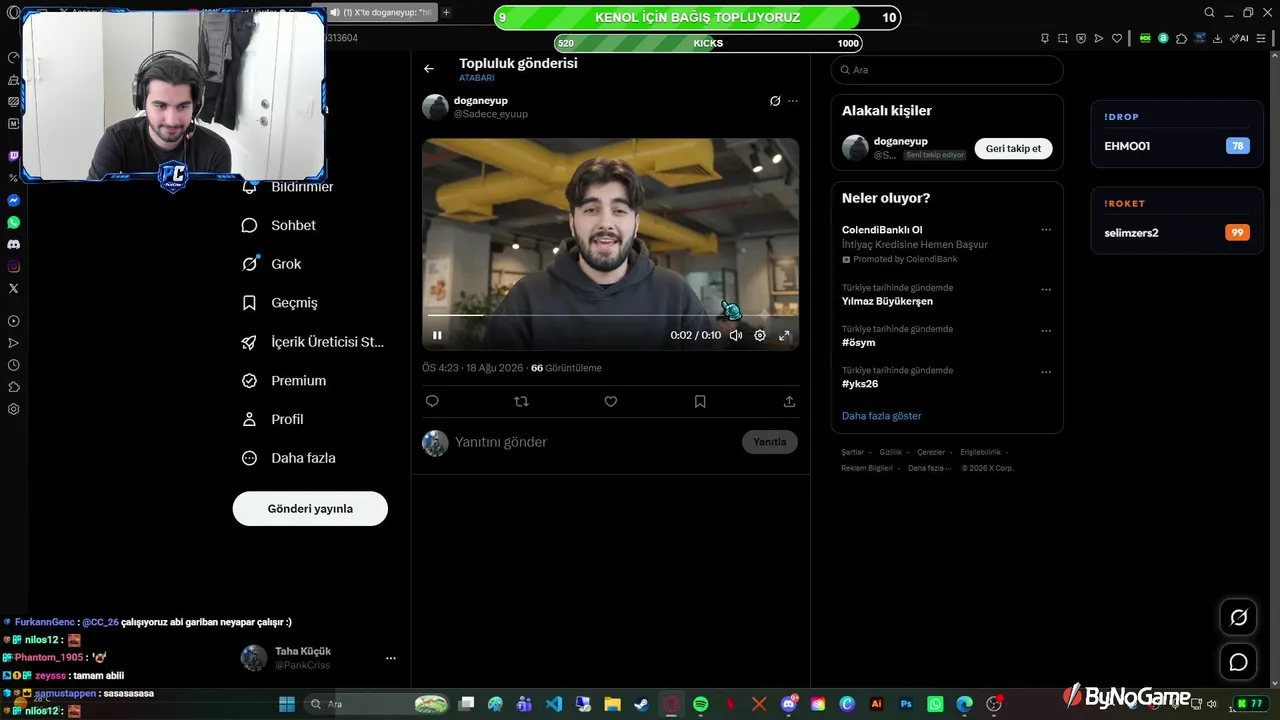The image size is (1280, 720).
Task: Open Sohbet in the navigation menu
Action: pyautogui.click(x=279, y=225)
